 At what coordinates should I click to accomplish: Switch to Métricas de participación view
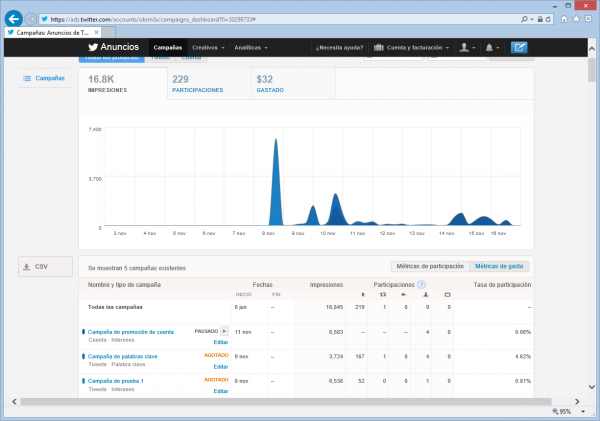(430, 266)
